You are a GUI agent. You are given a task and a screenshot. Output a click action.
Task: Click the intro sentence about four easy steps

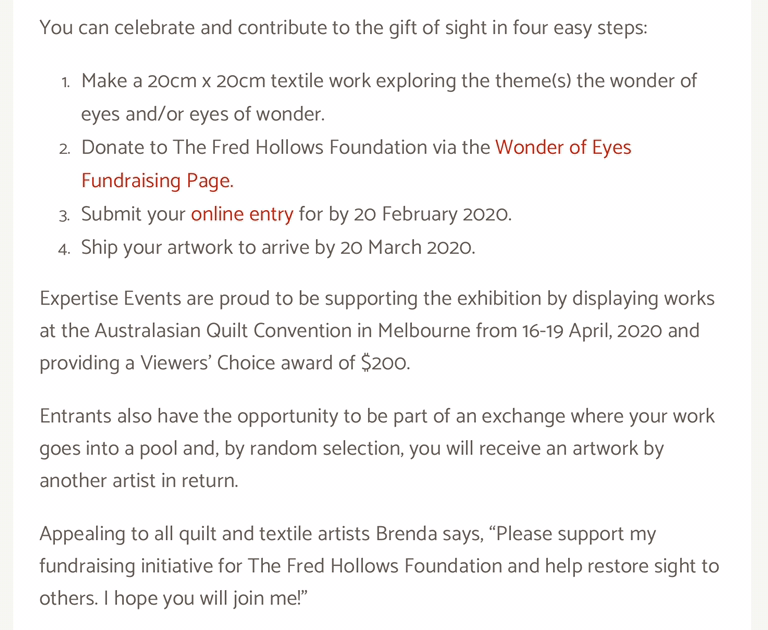[x=343, y=27]
